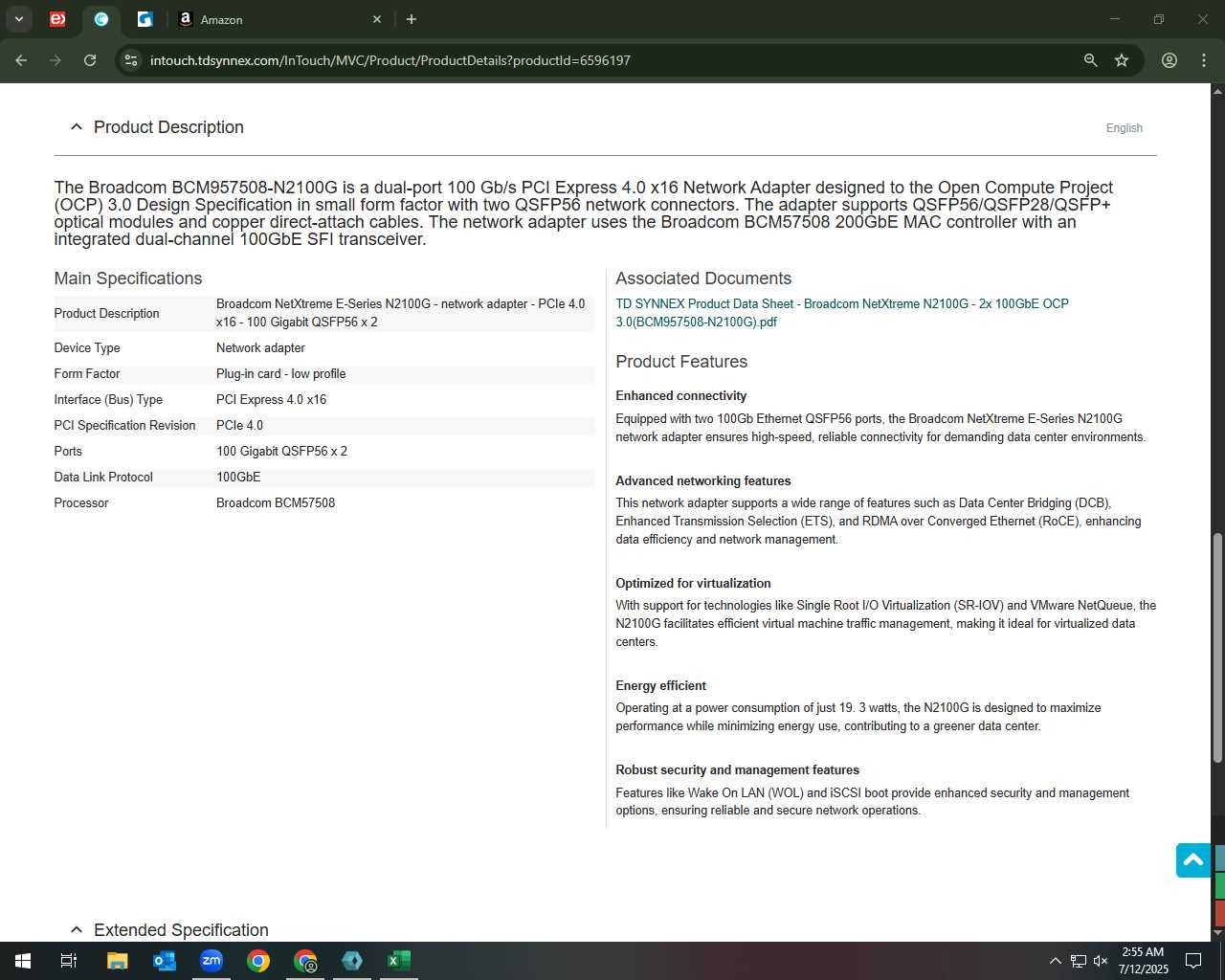This screenshot has height=980, width=1225.
Task: Switch to the Amazon tab
Action: [279, 19]
